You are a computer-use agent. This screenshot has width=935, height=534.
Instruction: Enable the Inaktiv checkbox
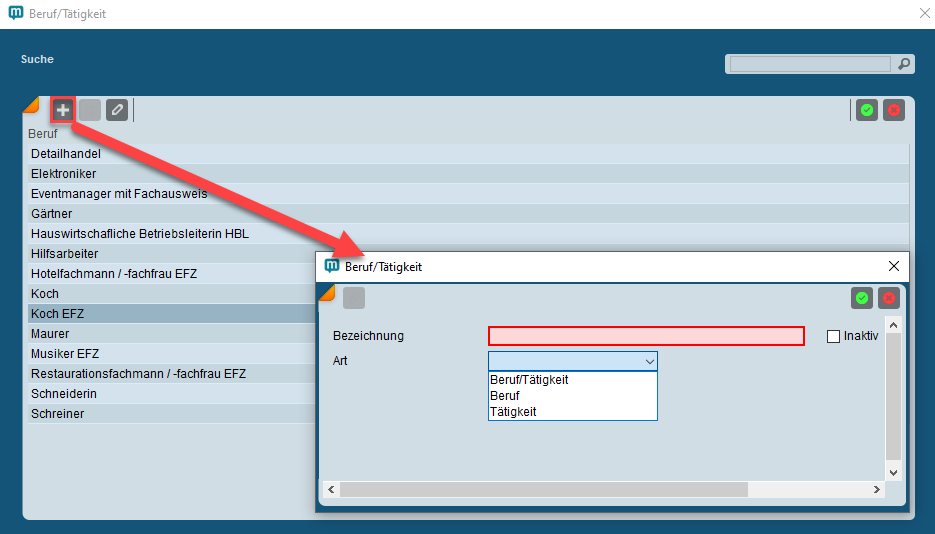(833, 336)
